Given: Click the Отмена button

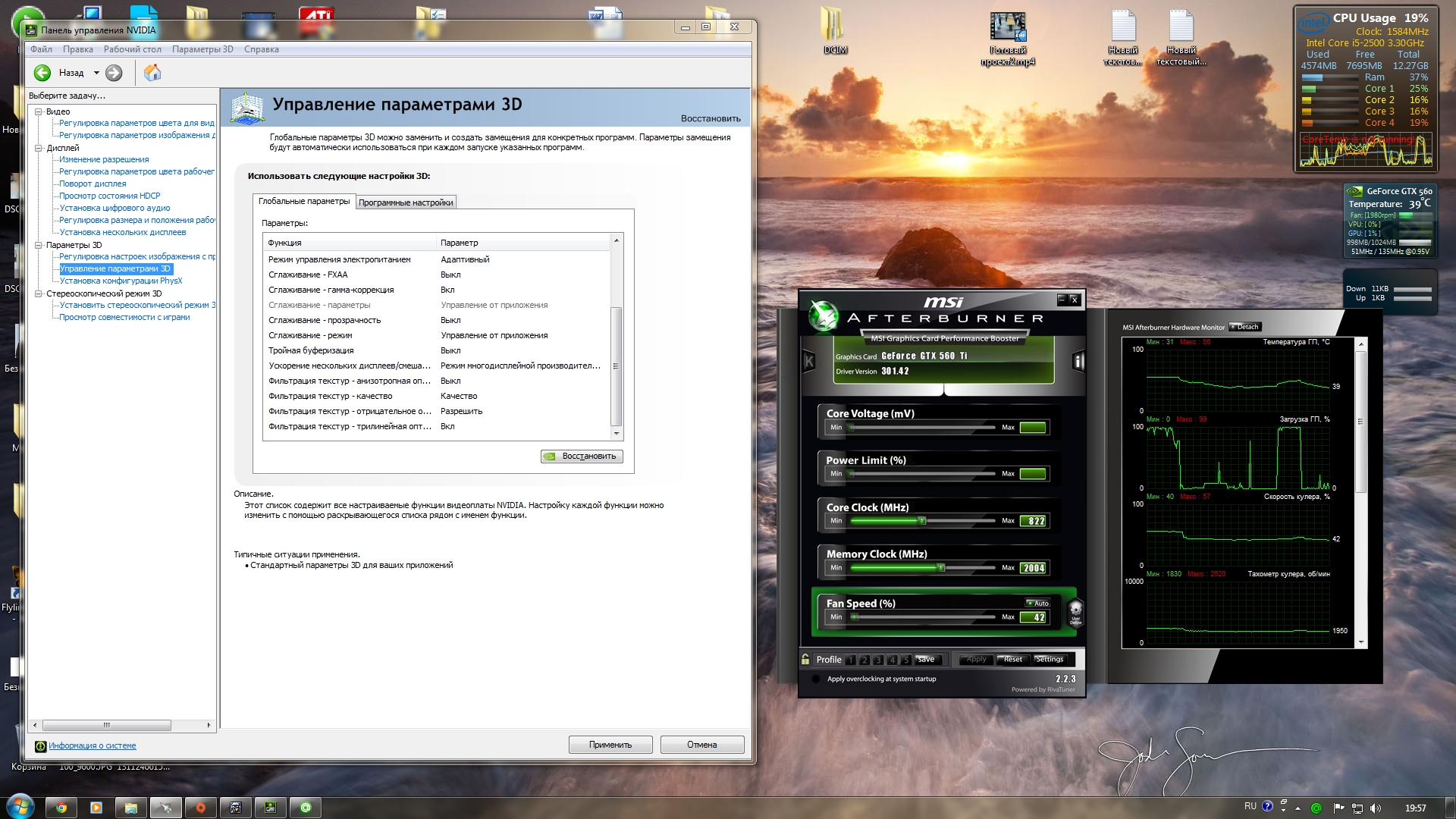Looking at the screenshot, I should 702,745.
